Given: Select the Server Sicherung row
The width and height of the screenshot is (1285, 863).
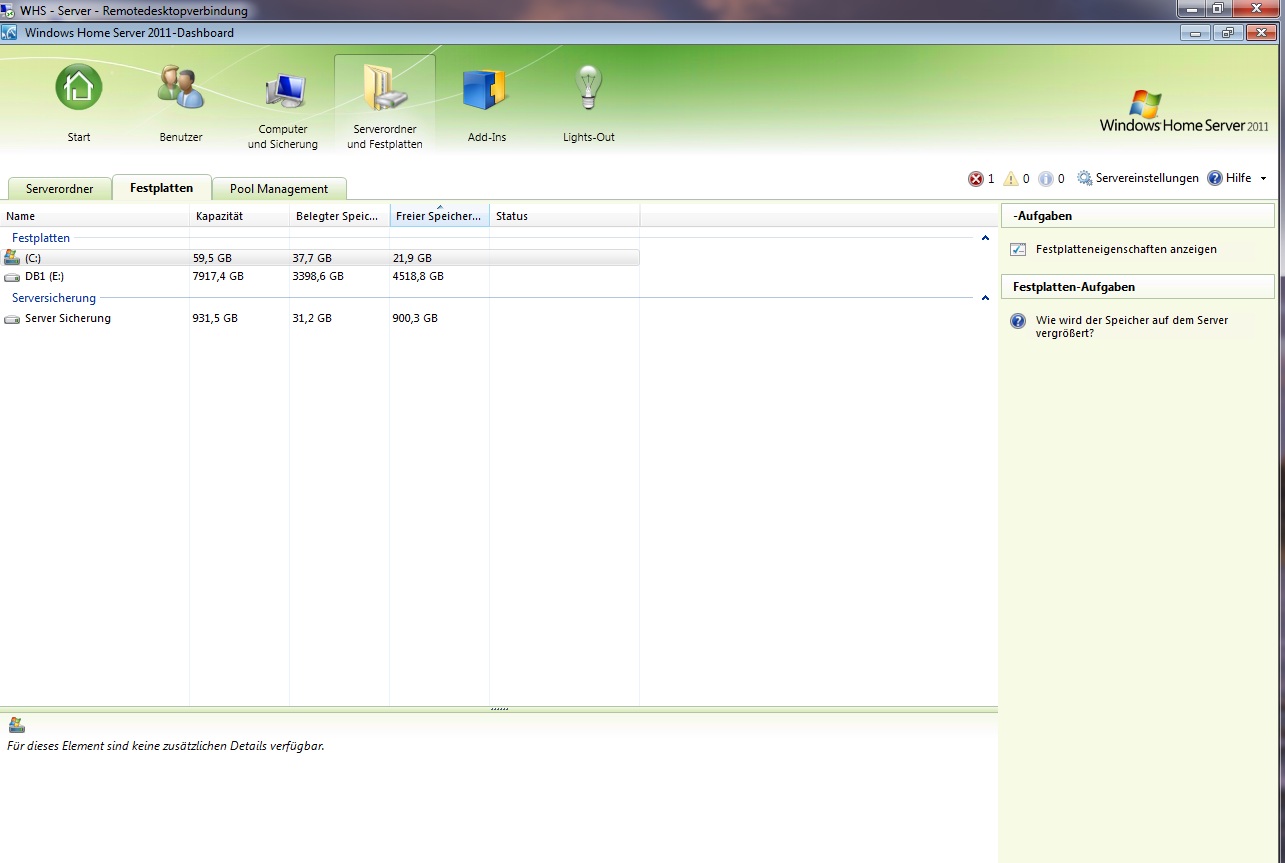Looking at the screenshot, I should tap(320, 318).
